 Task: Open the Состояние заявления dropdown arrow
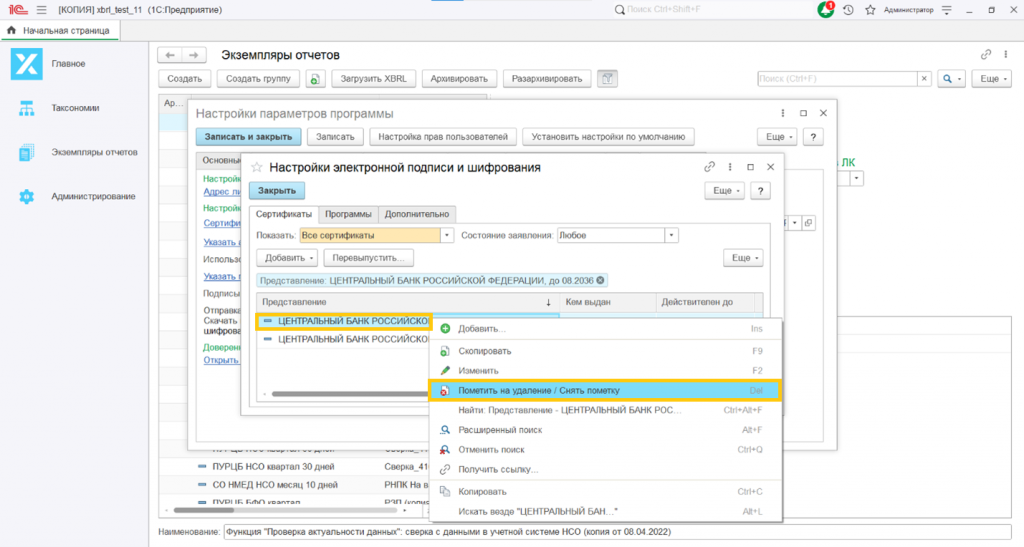coord(671,236)
